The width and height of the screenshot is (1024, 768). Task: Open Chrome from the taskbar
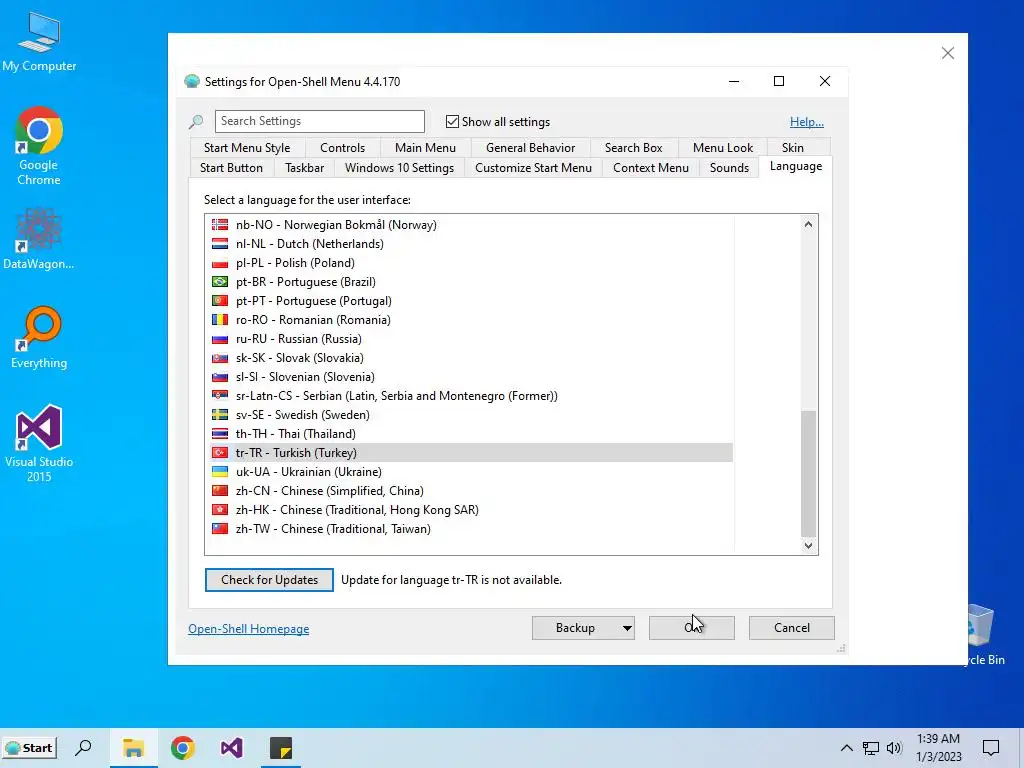tap(183, 748)
